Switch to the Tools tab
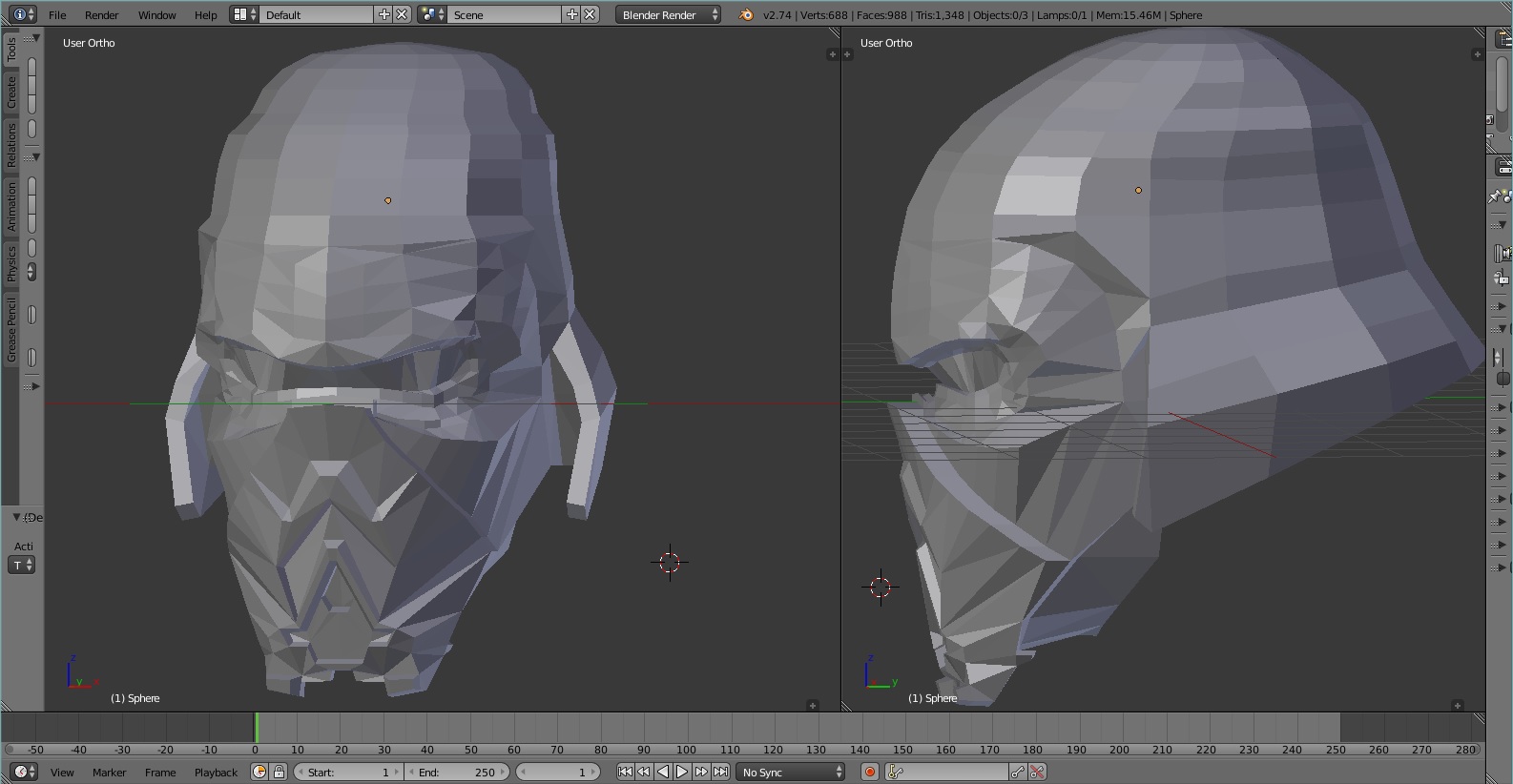This screenshot has width=1513, height=784. coord(11,49)
